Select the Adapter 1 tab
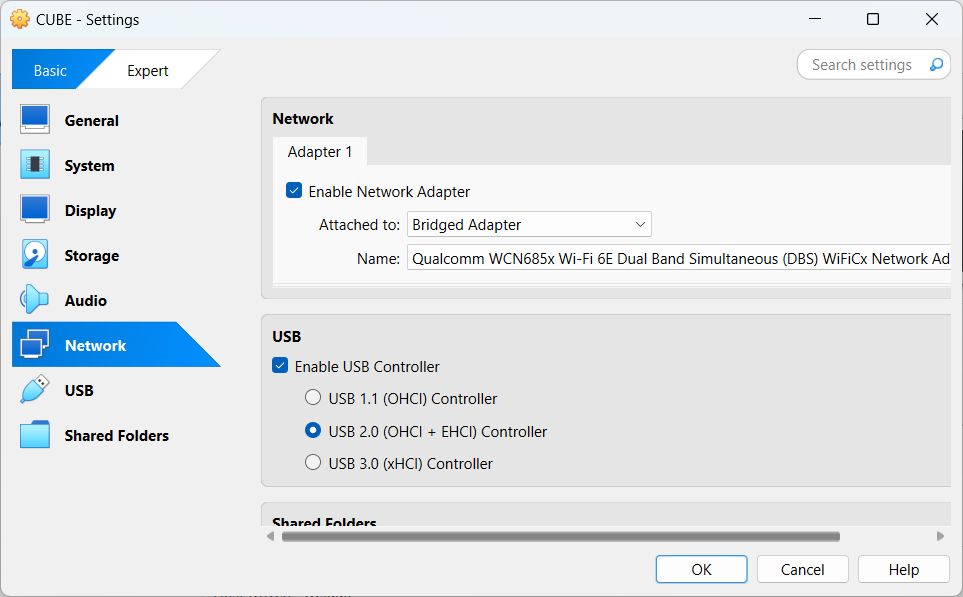This screenshot has height=597, width=963. 320,152
